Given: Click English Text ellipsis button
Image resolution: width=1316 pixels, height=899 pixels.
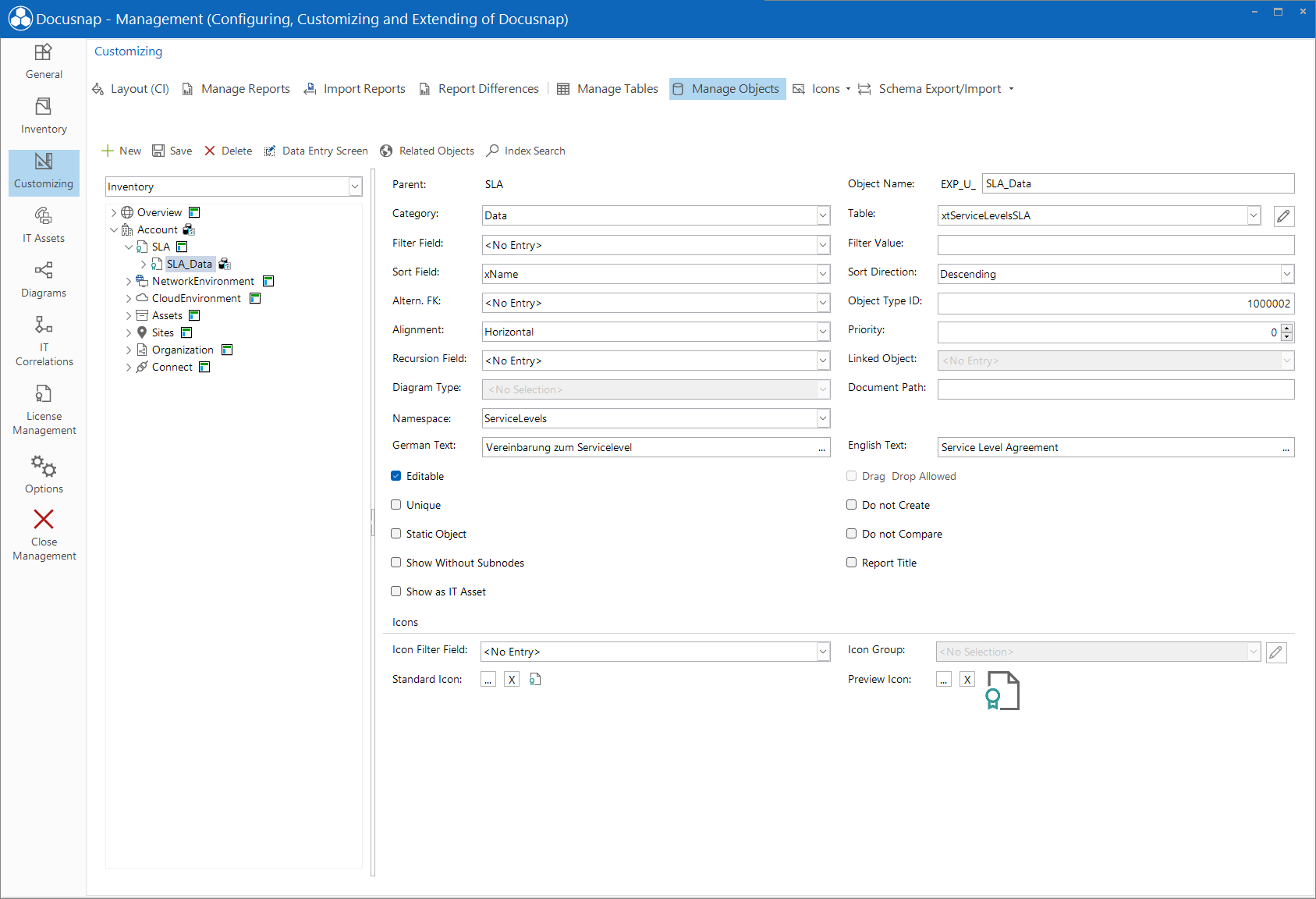Looking at the screenshot, I should click(1286, 448).
